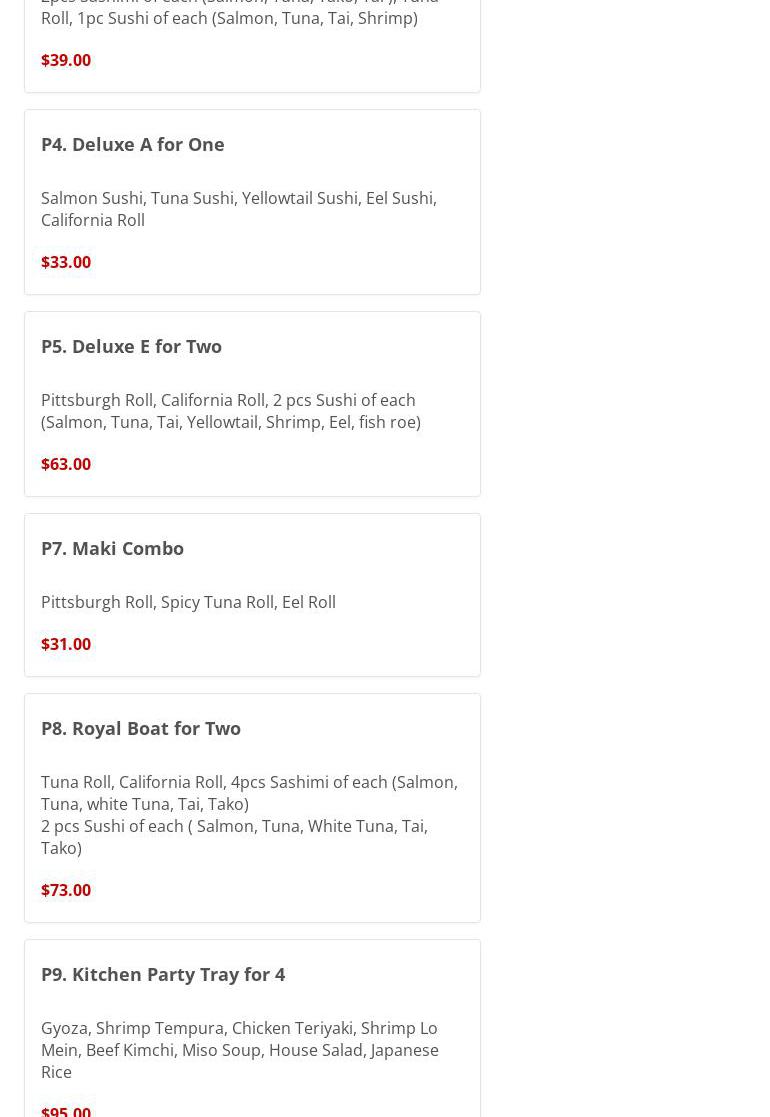Screen dimensions: 770x1117
Task: Click the 'Yellowtail, Shrimp, Eel, fish roe' line
Action: (230, 422)
